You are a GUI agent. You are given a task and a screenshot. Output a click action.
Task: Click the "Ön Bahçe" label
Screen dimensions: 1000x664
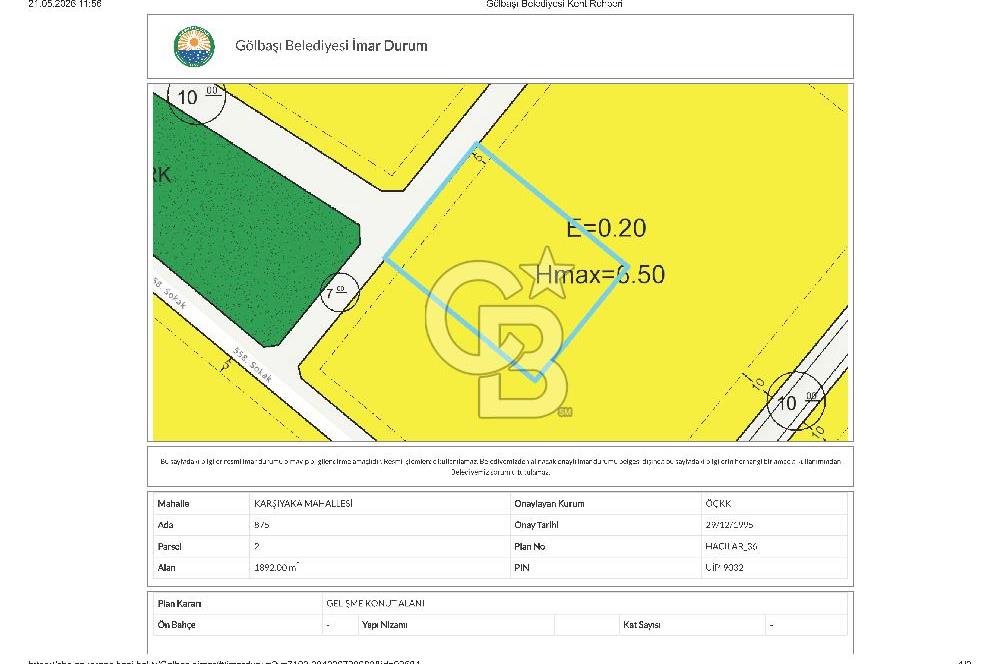tap(177, 625)
